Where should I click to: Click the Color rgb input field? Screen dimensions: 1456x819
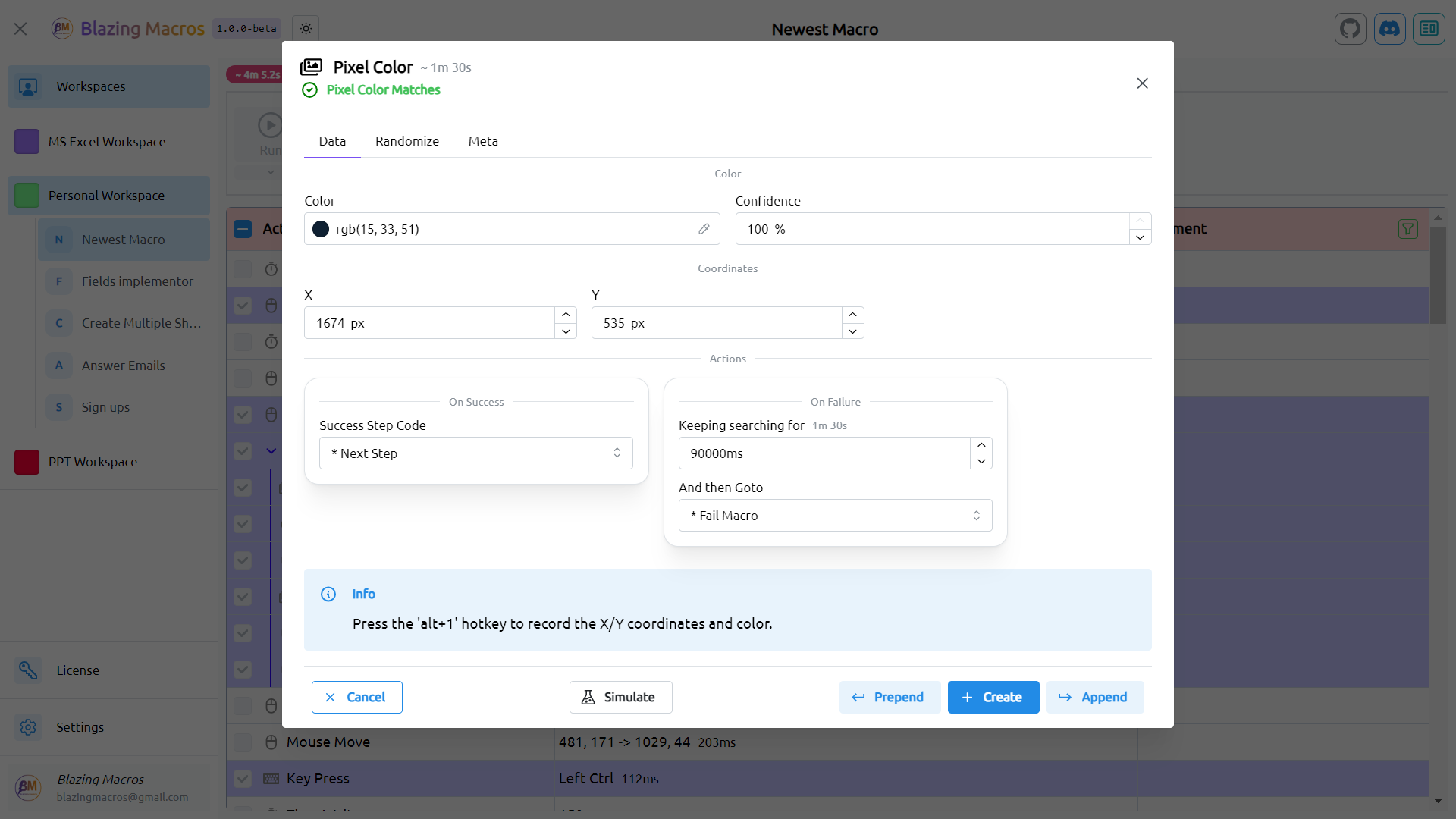(512, 229)
